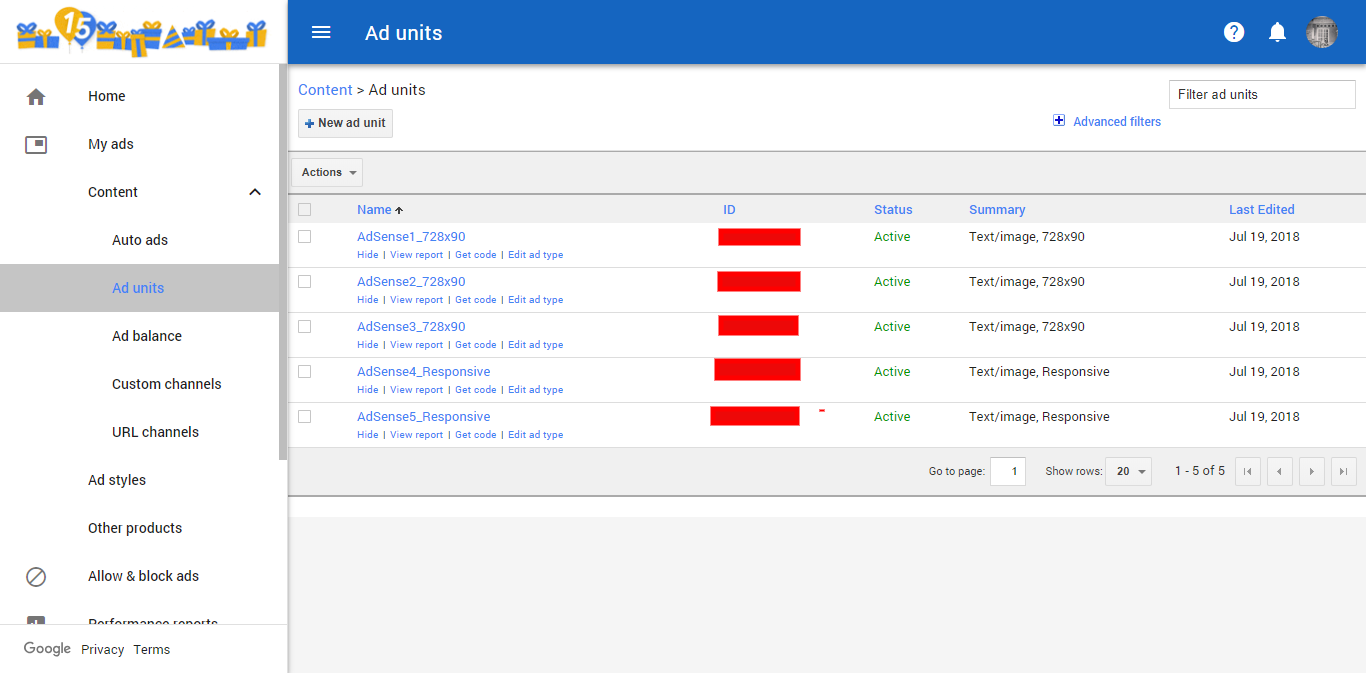Click Get code for AdSense1_728x90
The height and width of the screenshot is (673, 1366).
click(x=476, y=255)
